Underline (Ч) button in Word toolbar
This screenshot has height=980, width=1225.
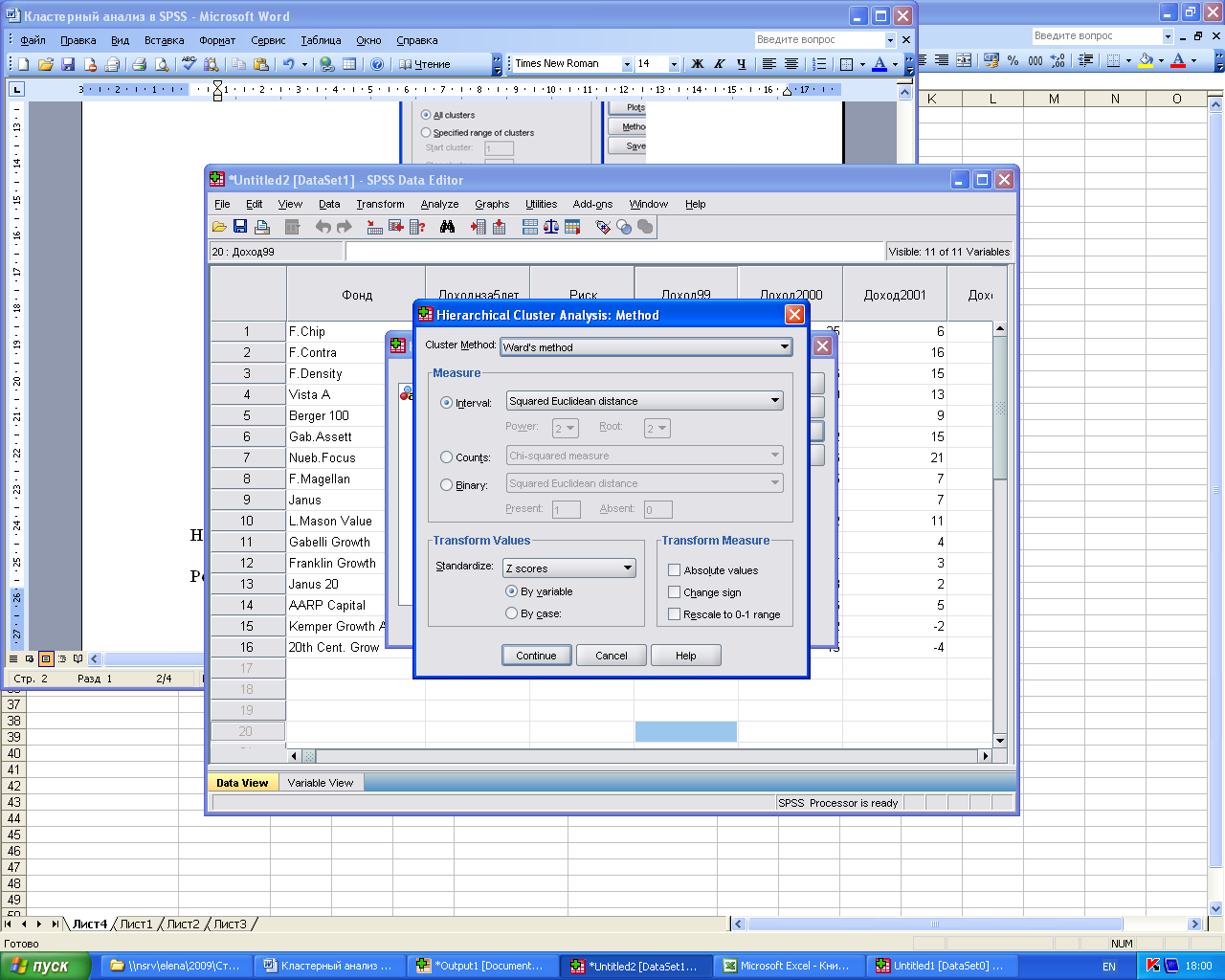pyautogui.click(x=742, y=64)
